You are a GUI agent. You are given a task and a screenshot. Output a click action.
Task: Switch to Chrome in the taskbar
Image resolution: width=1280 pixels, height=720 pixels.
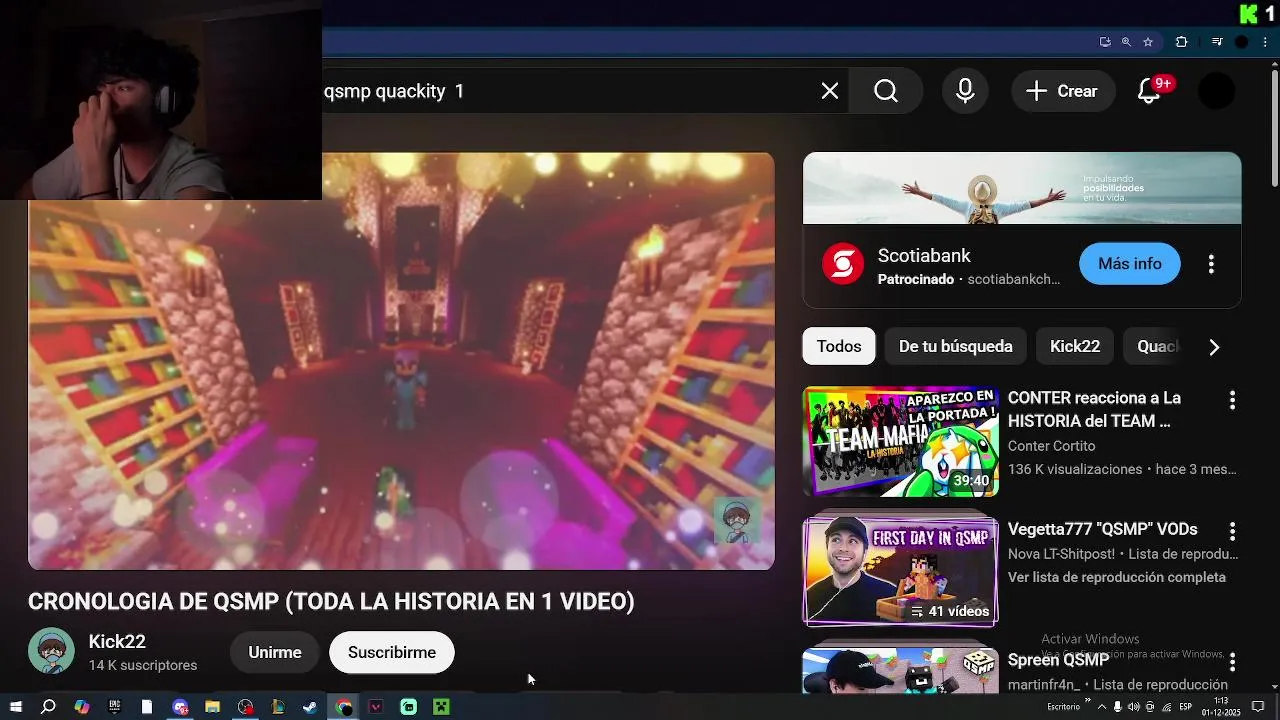(x=343, y=707)
